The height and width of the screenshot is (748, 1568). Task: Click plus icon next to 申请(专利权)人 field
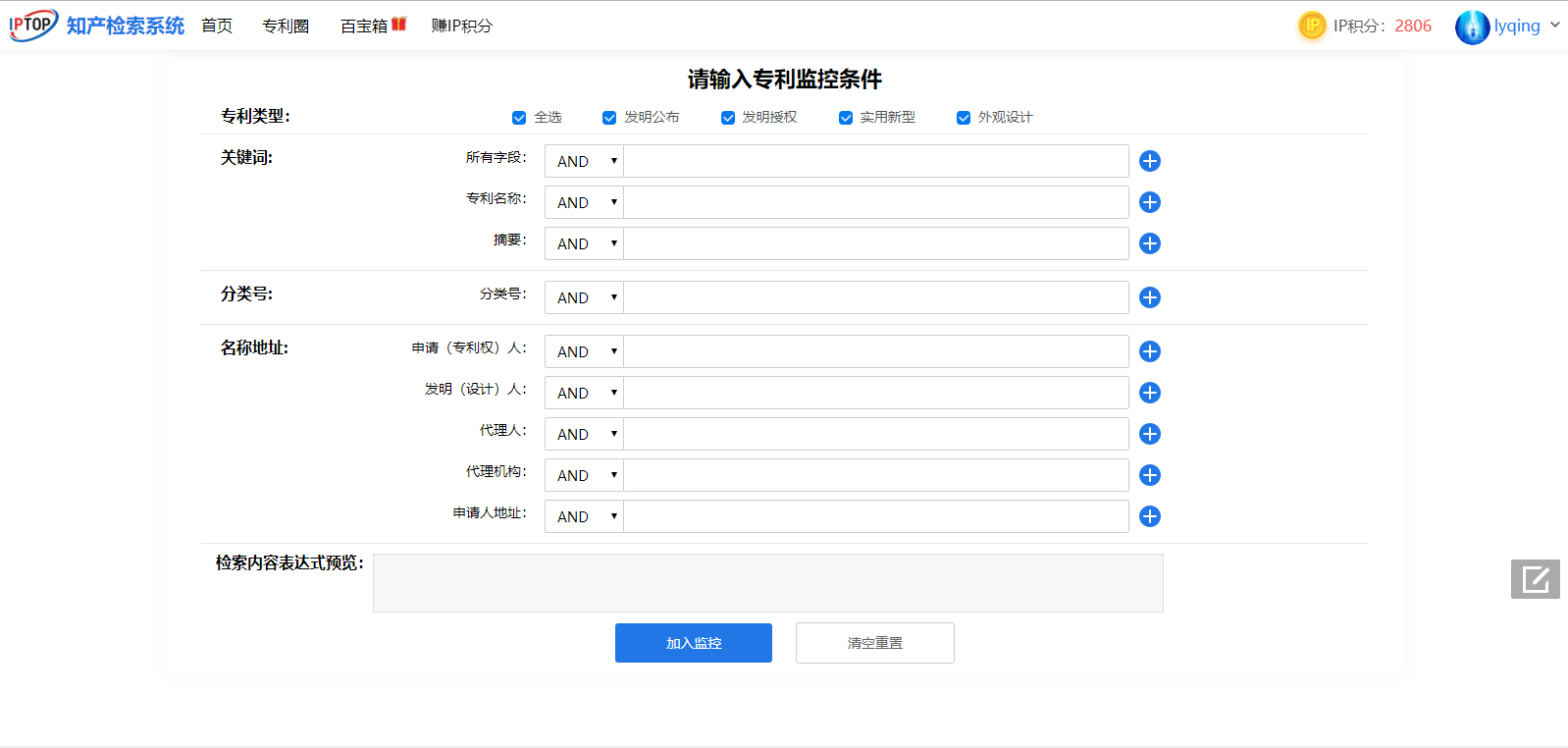[x=1150, y=351]
